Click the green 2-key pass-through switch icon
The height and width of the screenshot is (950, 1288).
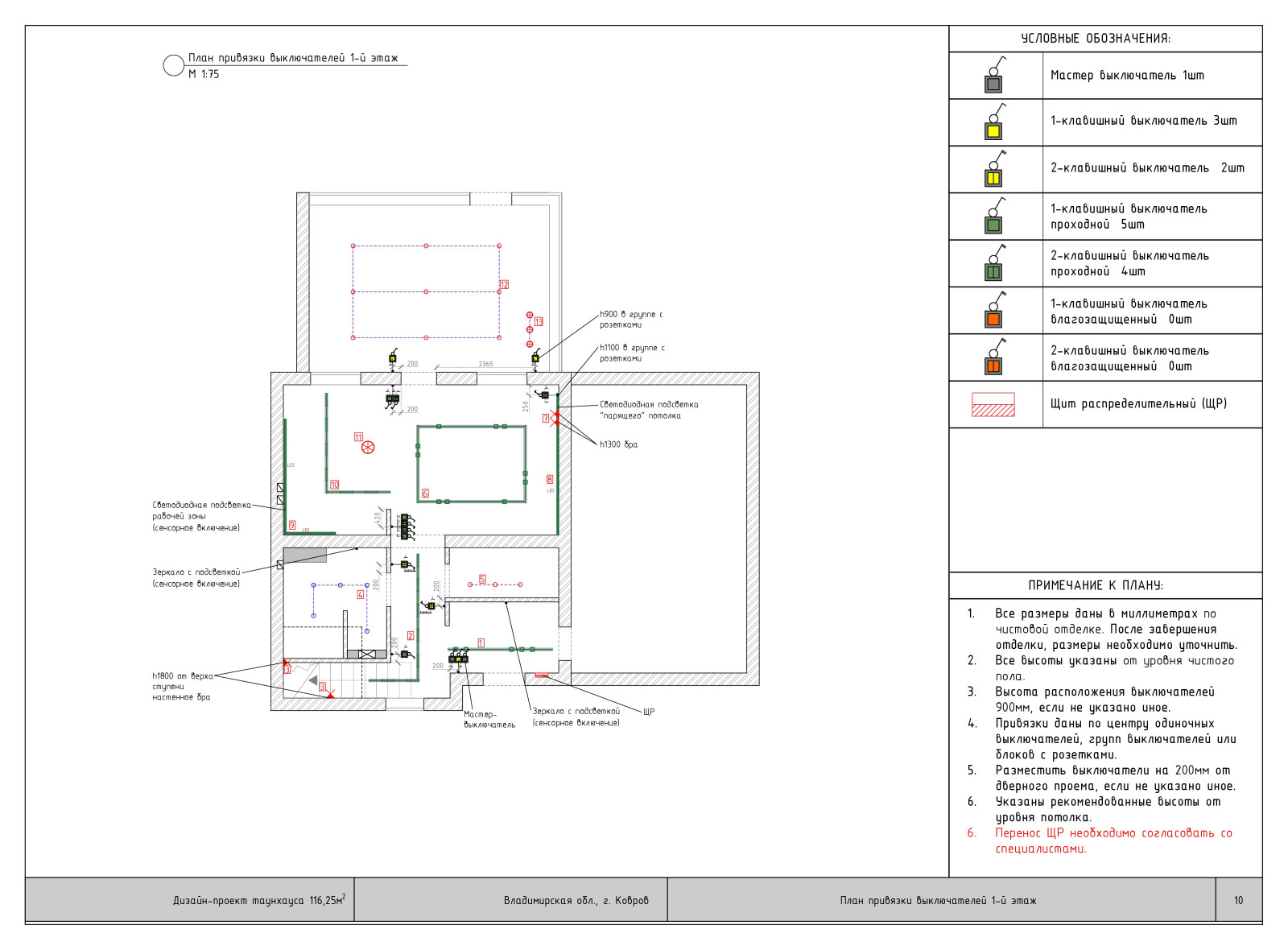click(x=994, y=271)
